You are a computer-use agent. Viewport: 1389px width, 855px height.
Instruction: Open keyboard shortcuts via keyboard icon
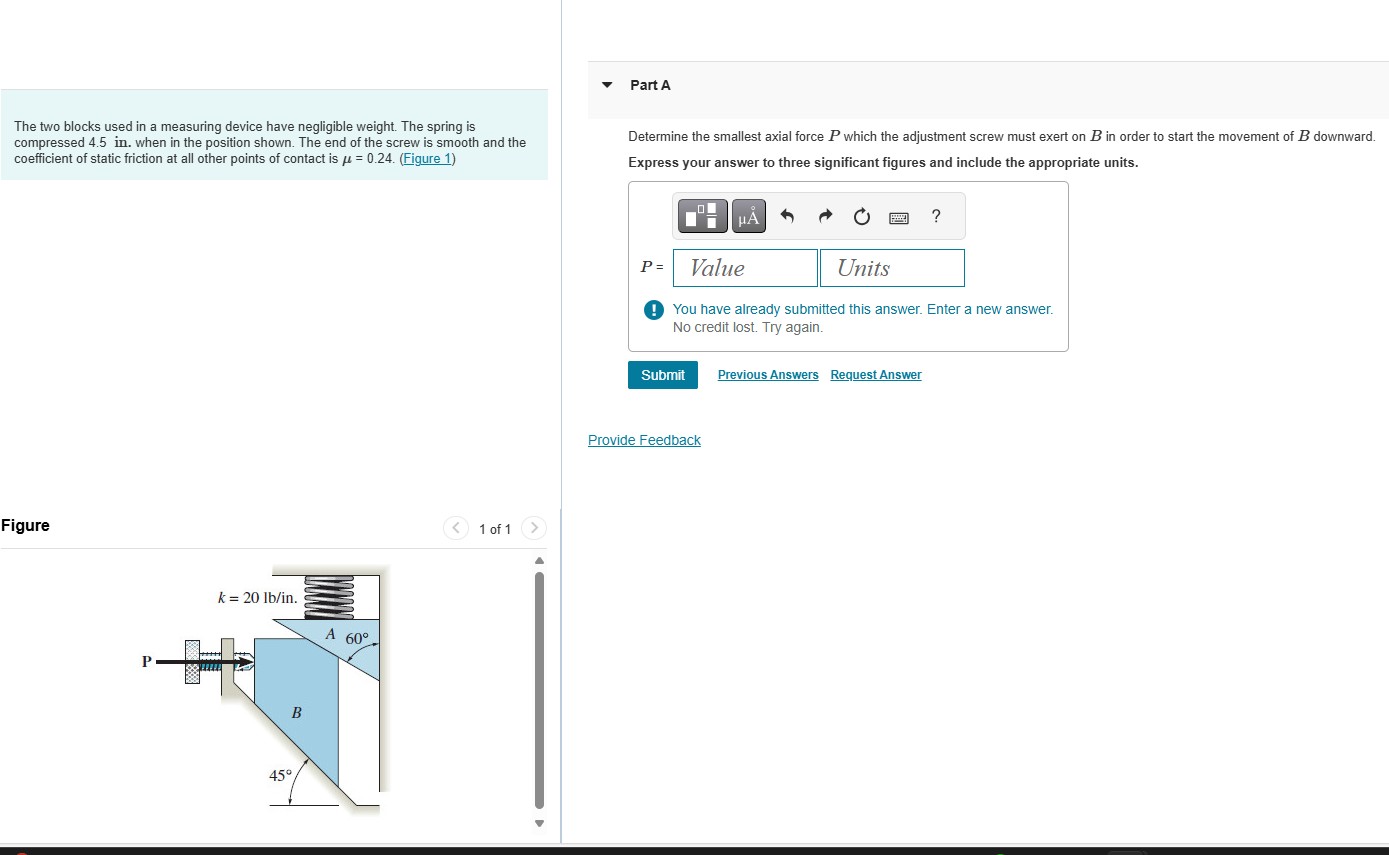(898, 217)
